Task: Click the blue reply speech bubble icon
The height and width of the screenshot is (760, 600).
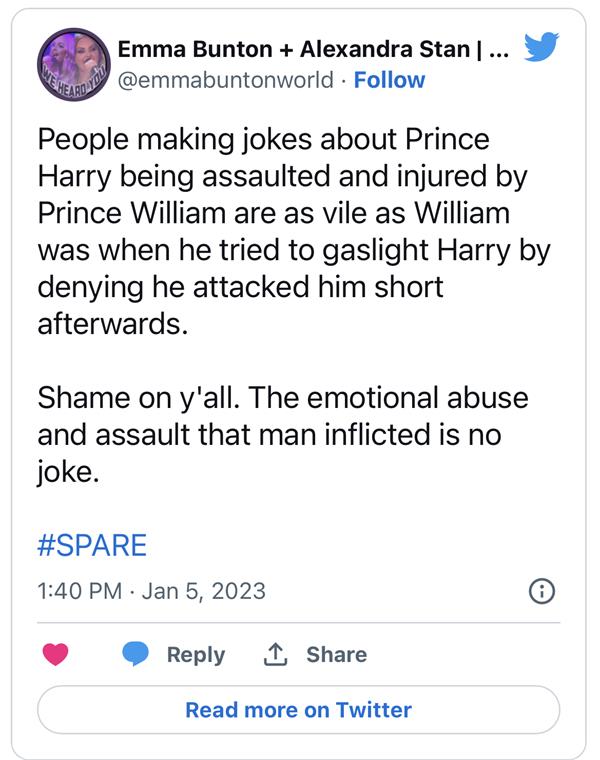Action: [136, 654]
